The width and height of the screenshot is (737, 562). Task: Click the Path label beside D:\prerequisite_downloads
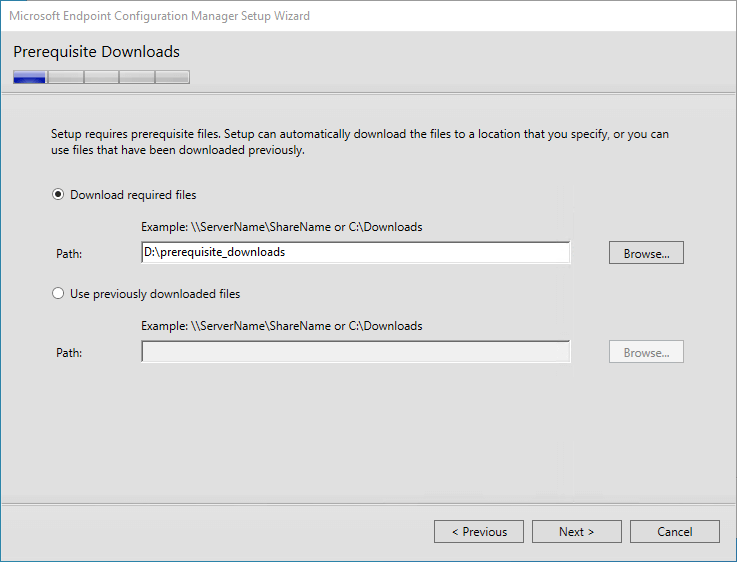click(x=69, y=254)
